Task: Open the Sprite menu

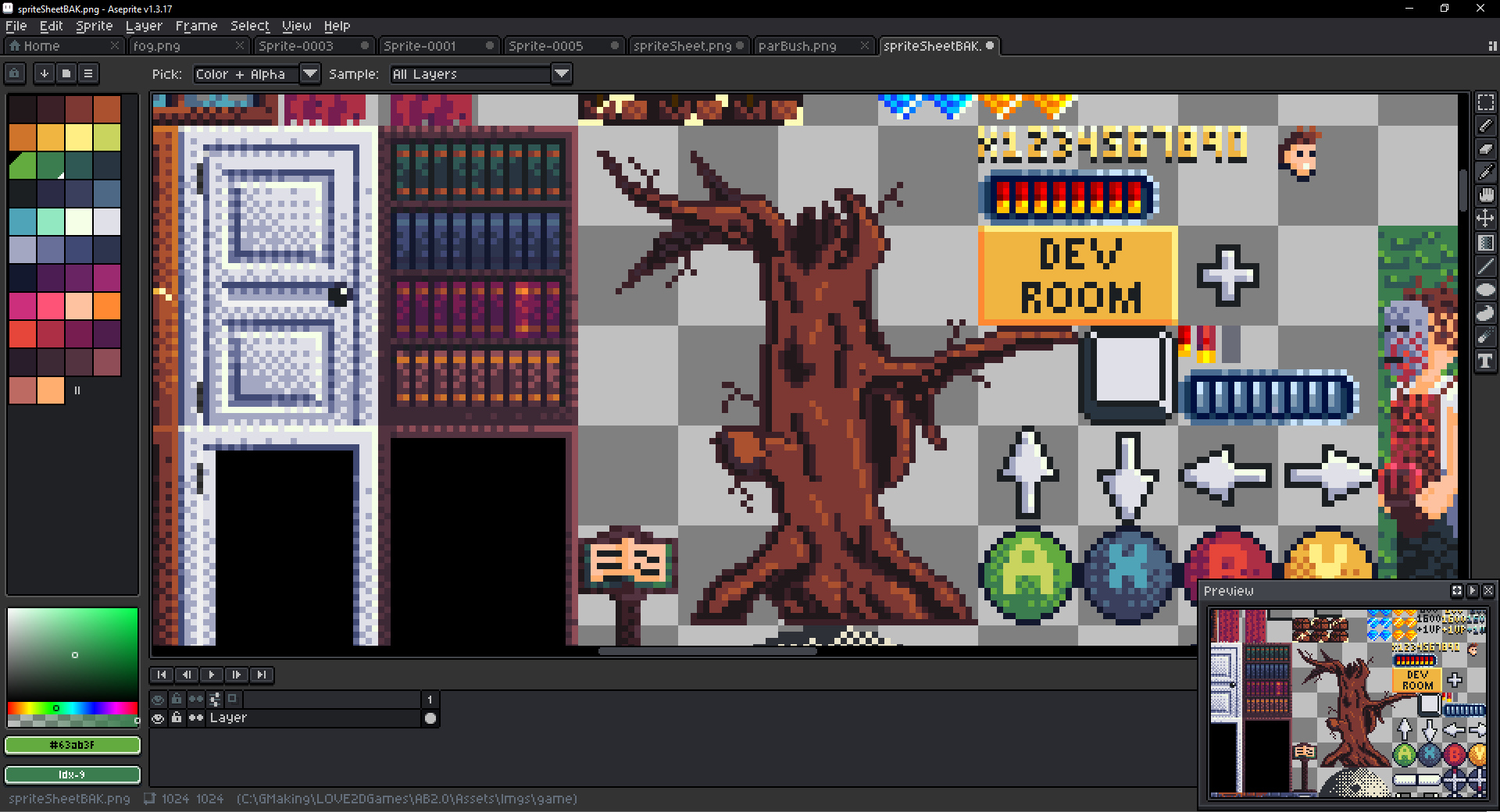Action: click(94, 26)
